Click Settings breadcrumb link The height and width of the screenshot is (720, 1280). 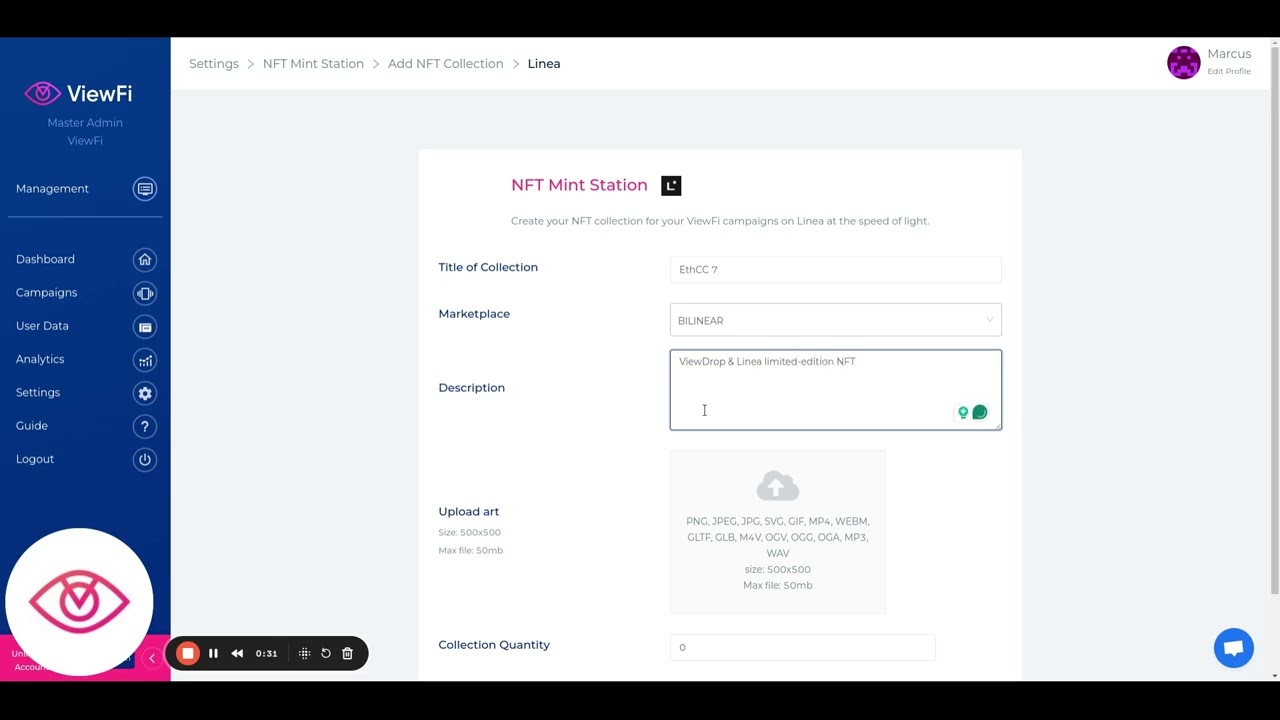point(214,63)
